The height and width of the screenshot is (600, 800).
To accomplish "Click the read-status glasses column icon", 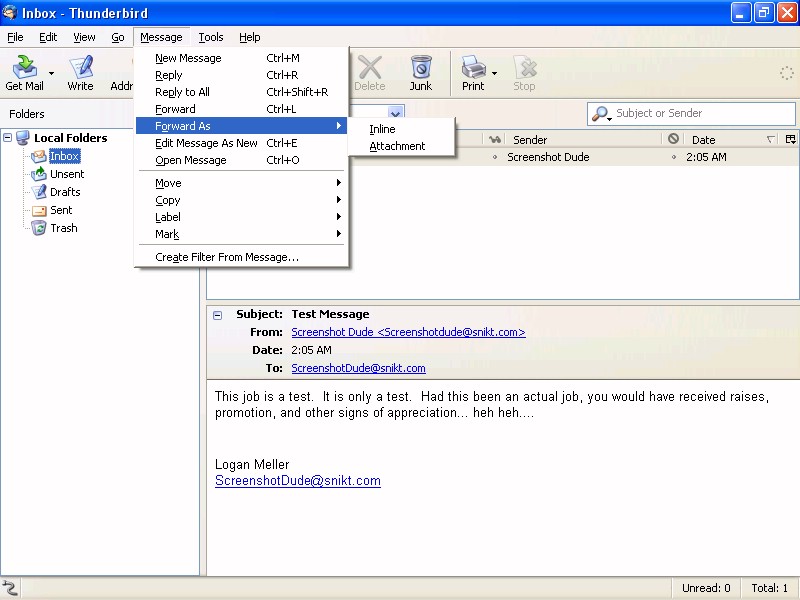I will 494,139.
